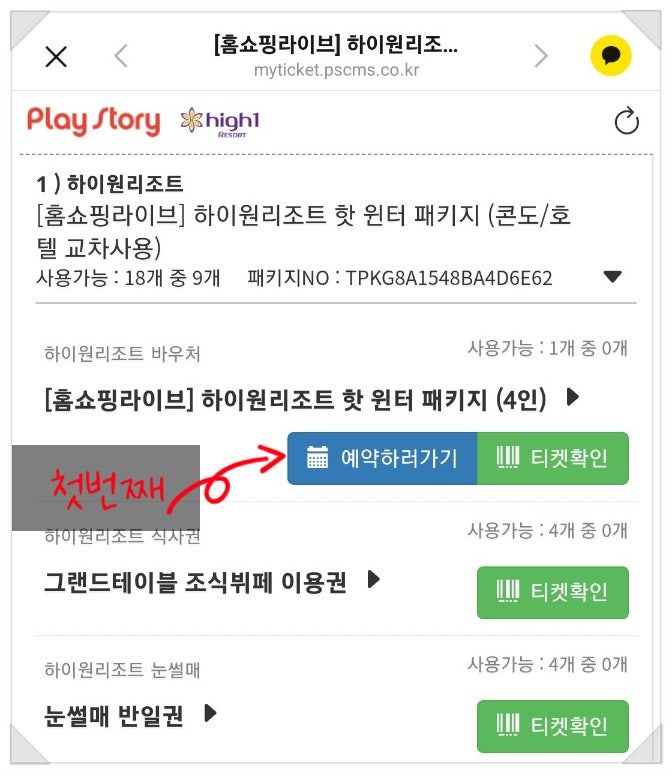Go forward with the right chevron arrow
672x774 pixels.
click(x=541, y=55)
